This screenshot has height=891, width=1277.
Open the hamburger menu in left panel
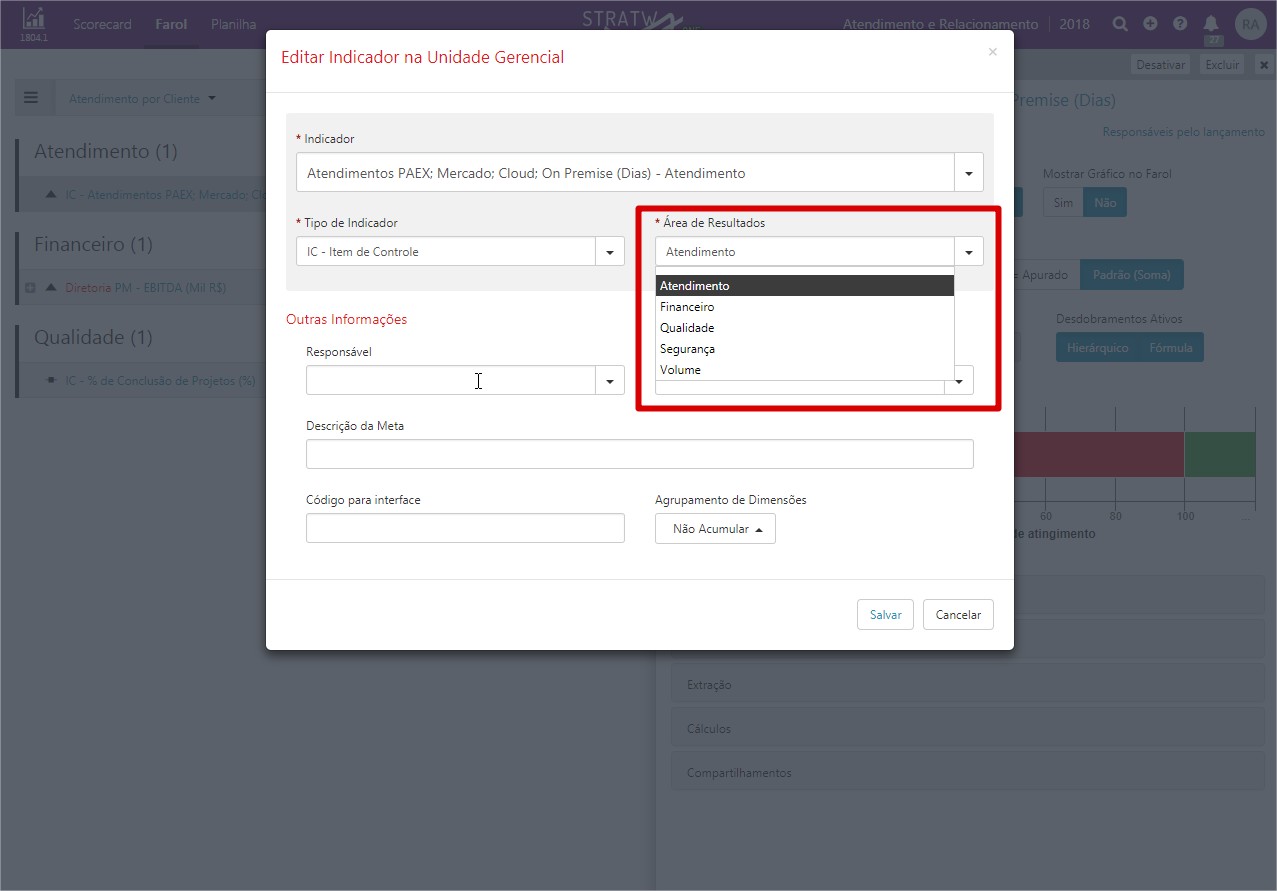31,98
